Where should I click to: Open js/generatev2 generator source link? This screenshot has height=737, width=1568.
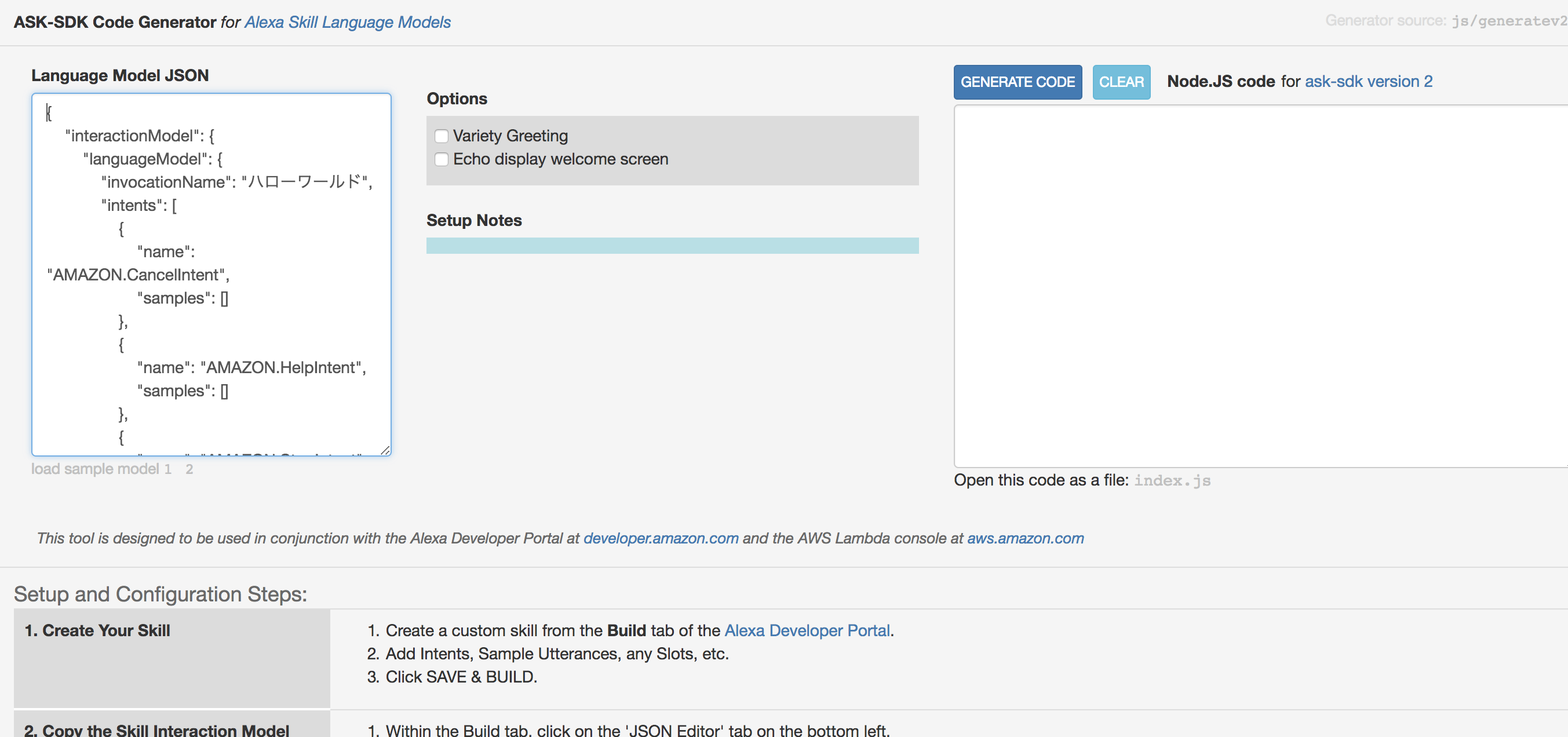point(1508,21)
